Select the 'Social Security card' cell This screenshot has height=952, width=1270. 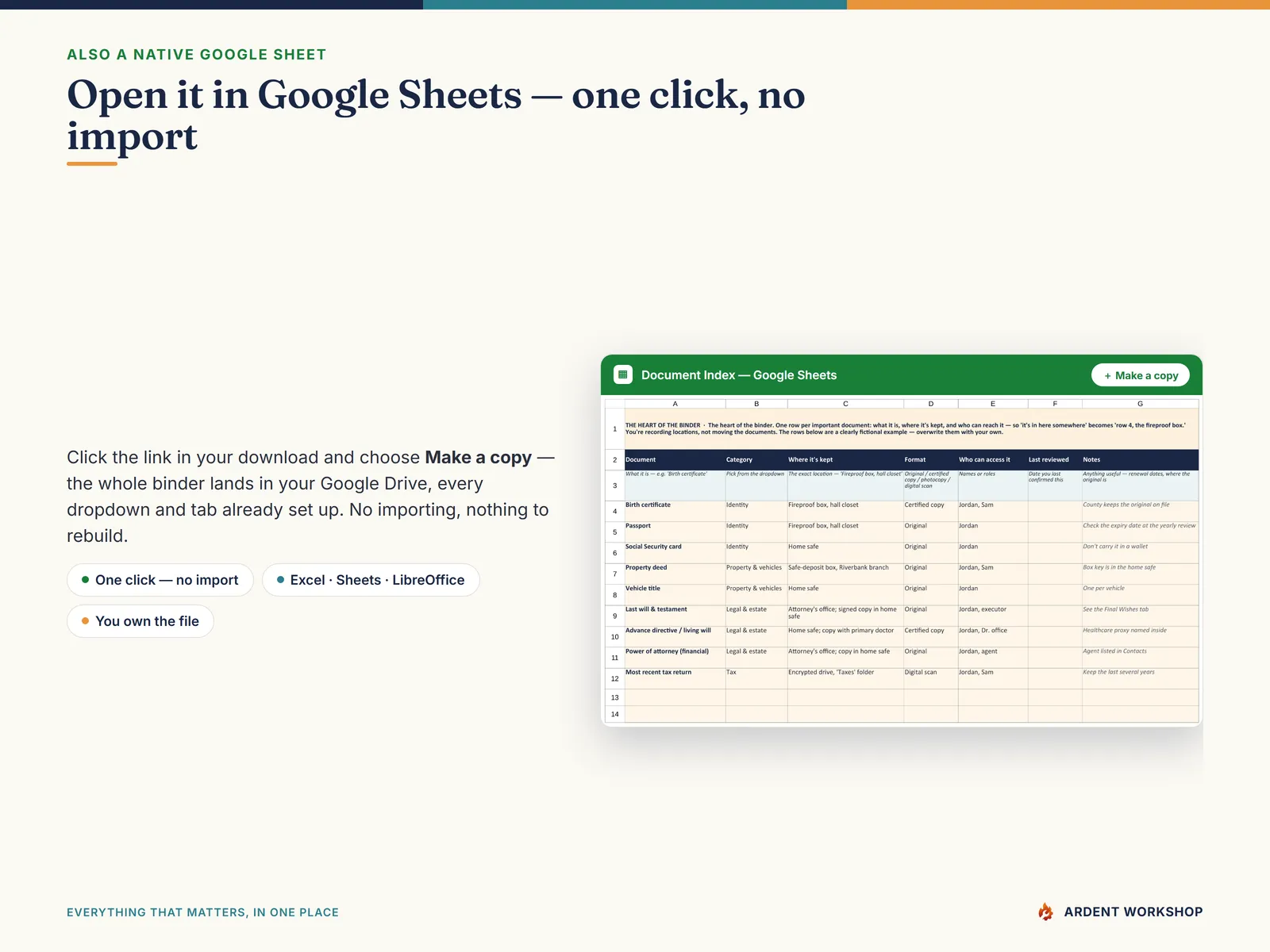point(675,553)
